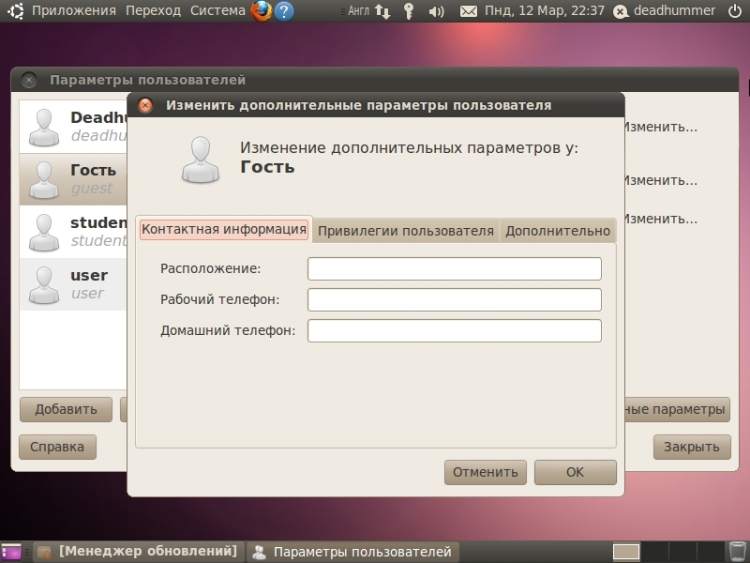
Task: Open the mail envelope indicator
Action: [468, 11]
